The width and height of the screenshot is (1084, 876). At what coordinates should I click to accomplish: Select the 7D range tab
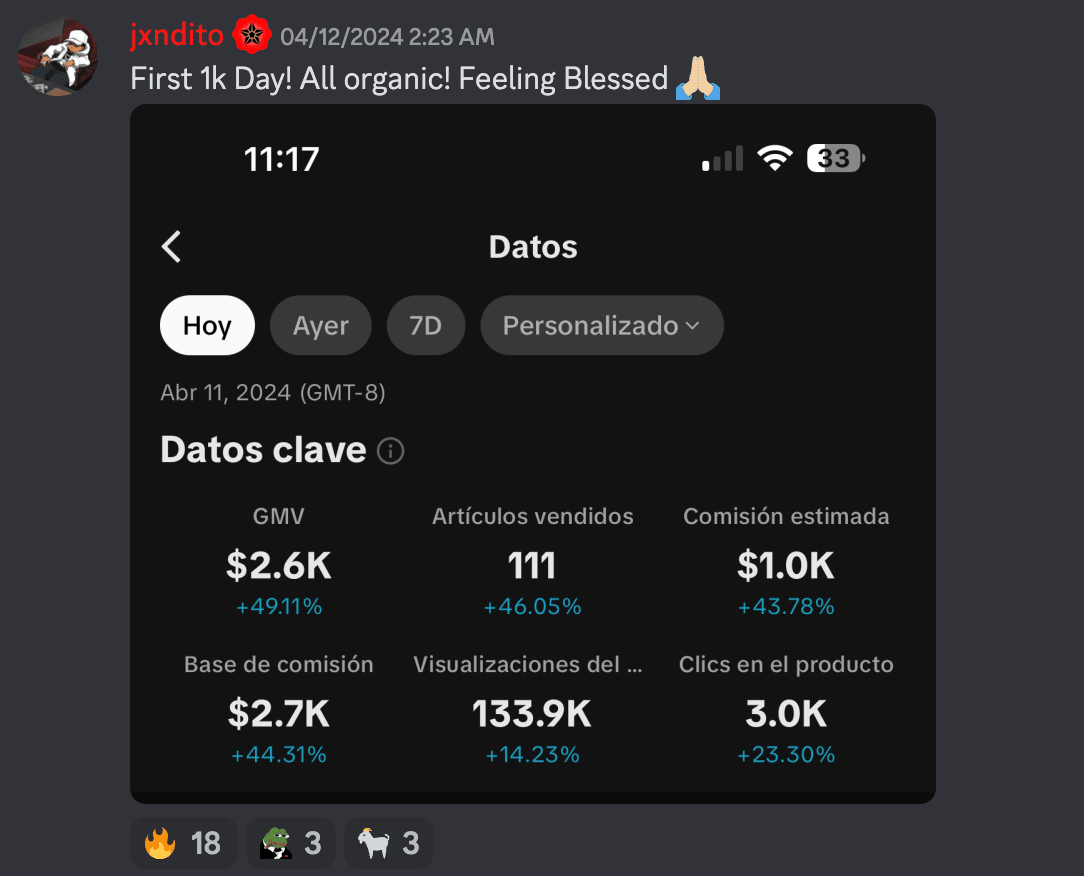pyautogui.click(x=425, y=326)
